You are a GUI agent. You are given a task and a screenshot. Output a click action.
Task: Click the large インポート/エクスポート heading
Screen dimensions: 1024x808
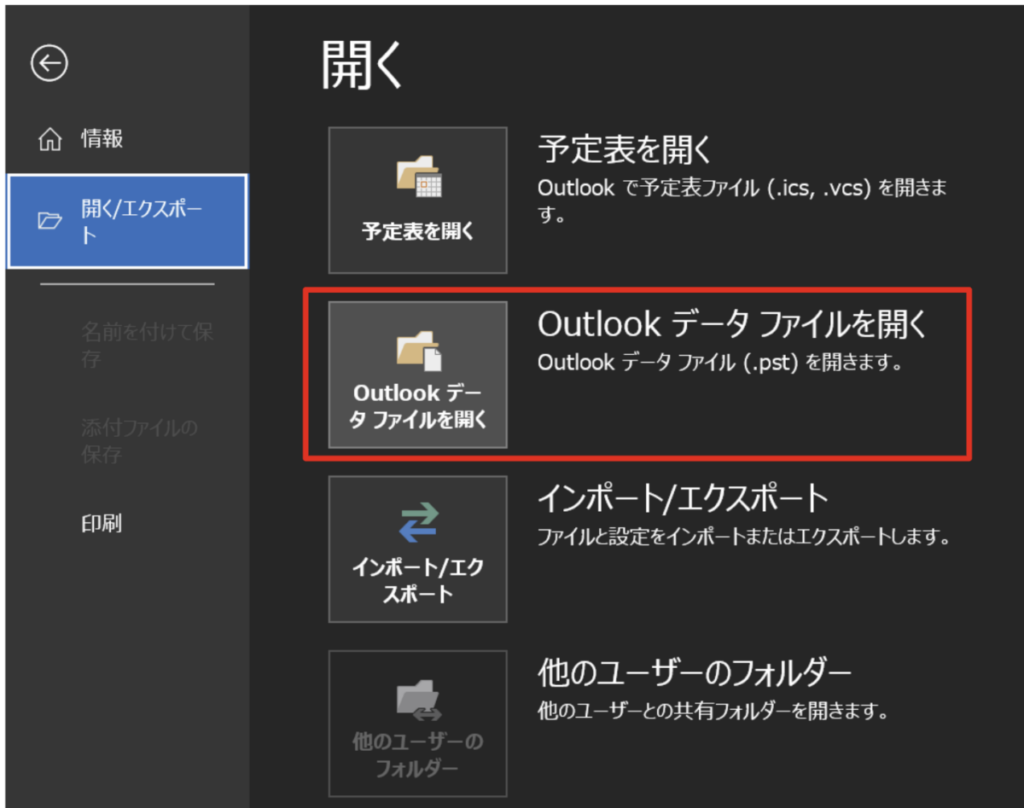coord(684,497)
